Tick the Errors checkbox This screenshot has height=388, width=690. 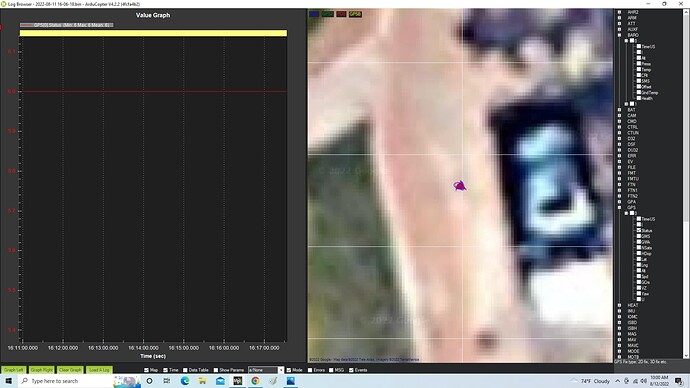310,370
